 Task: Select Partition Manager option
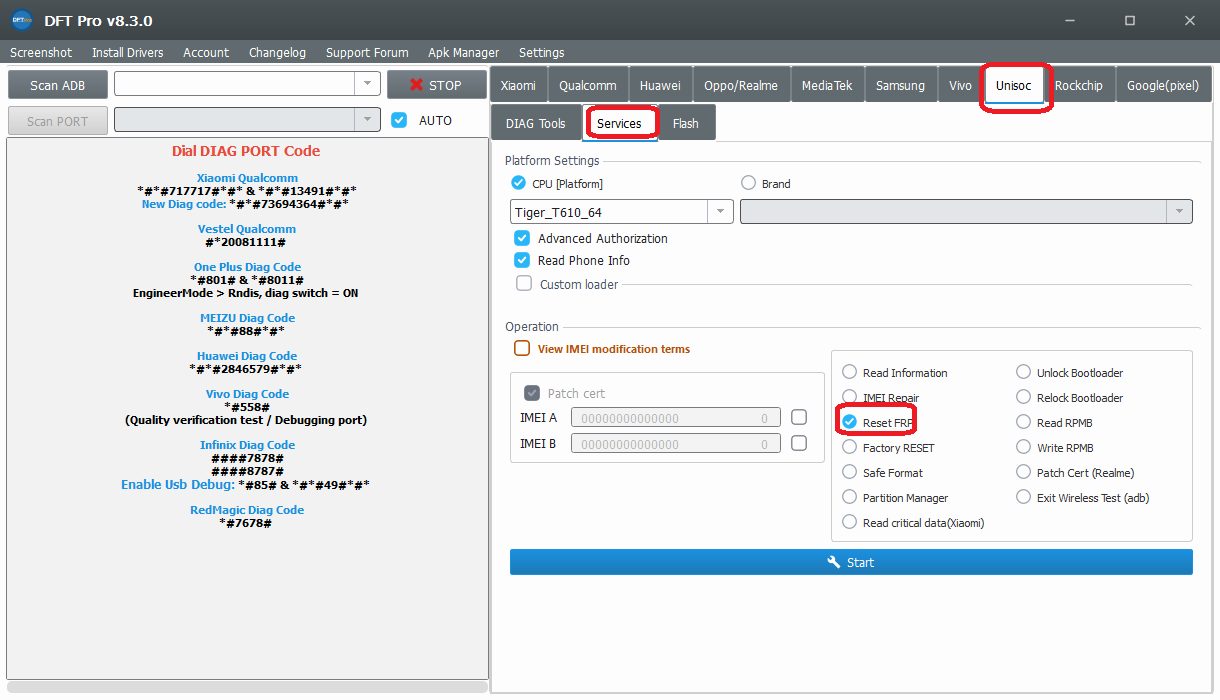(x=850, y=497)
